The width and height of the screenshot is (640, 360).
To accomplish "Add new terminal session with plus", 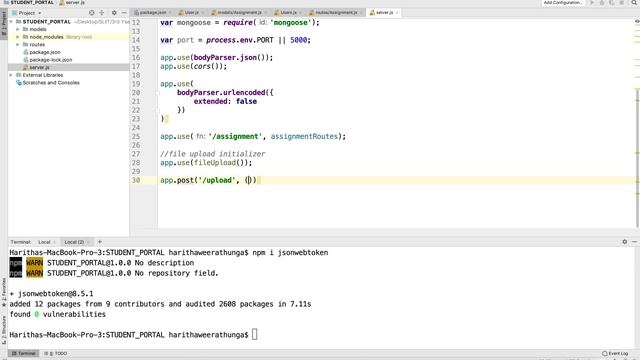I will click(x=100, y=242).
